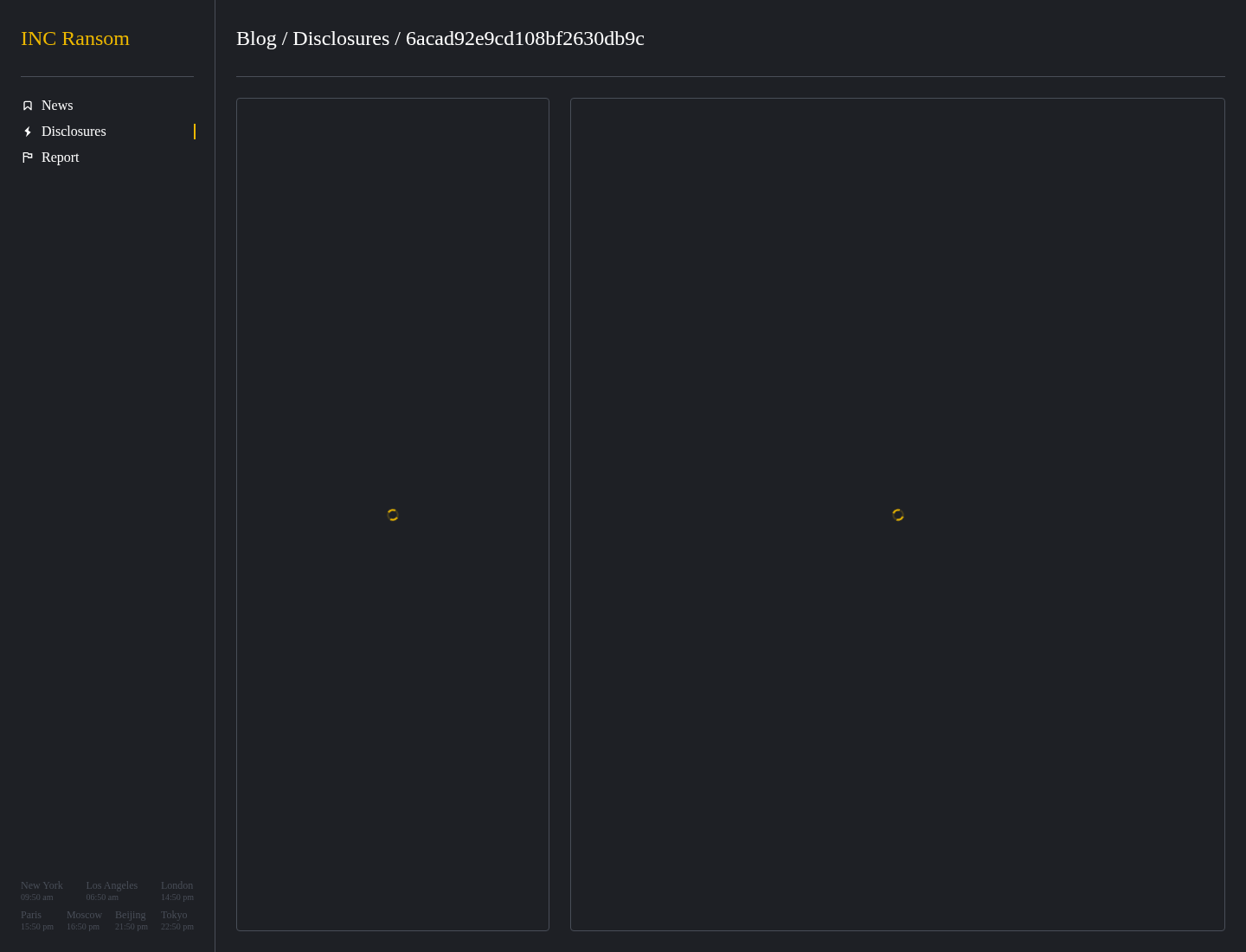Click the London clock
The image size is (1246, 952).
(x=177, y=891)
